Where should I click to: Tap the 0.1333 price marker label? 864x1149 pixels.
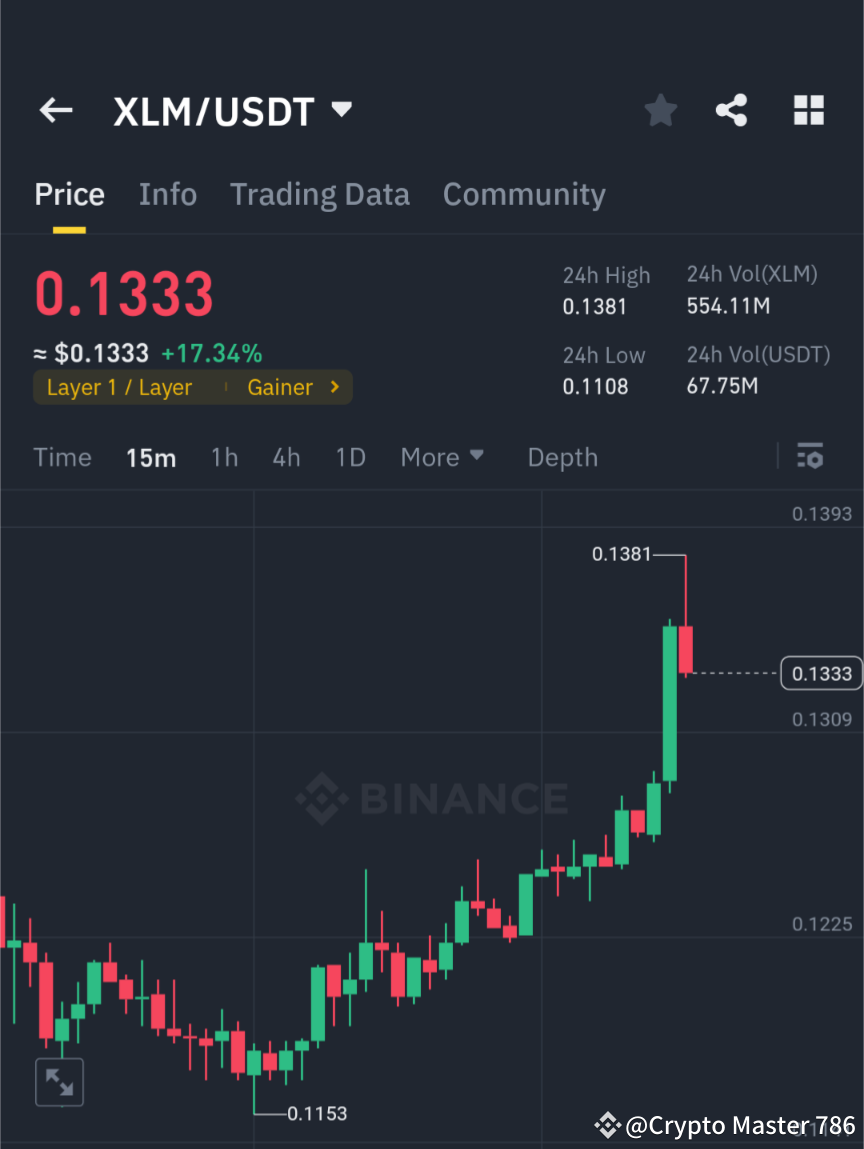821,673
